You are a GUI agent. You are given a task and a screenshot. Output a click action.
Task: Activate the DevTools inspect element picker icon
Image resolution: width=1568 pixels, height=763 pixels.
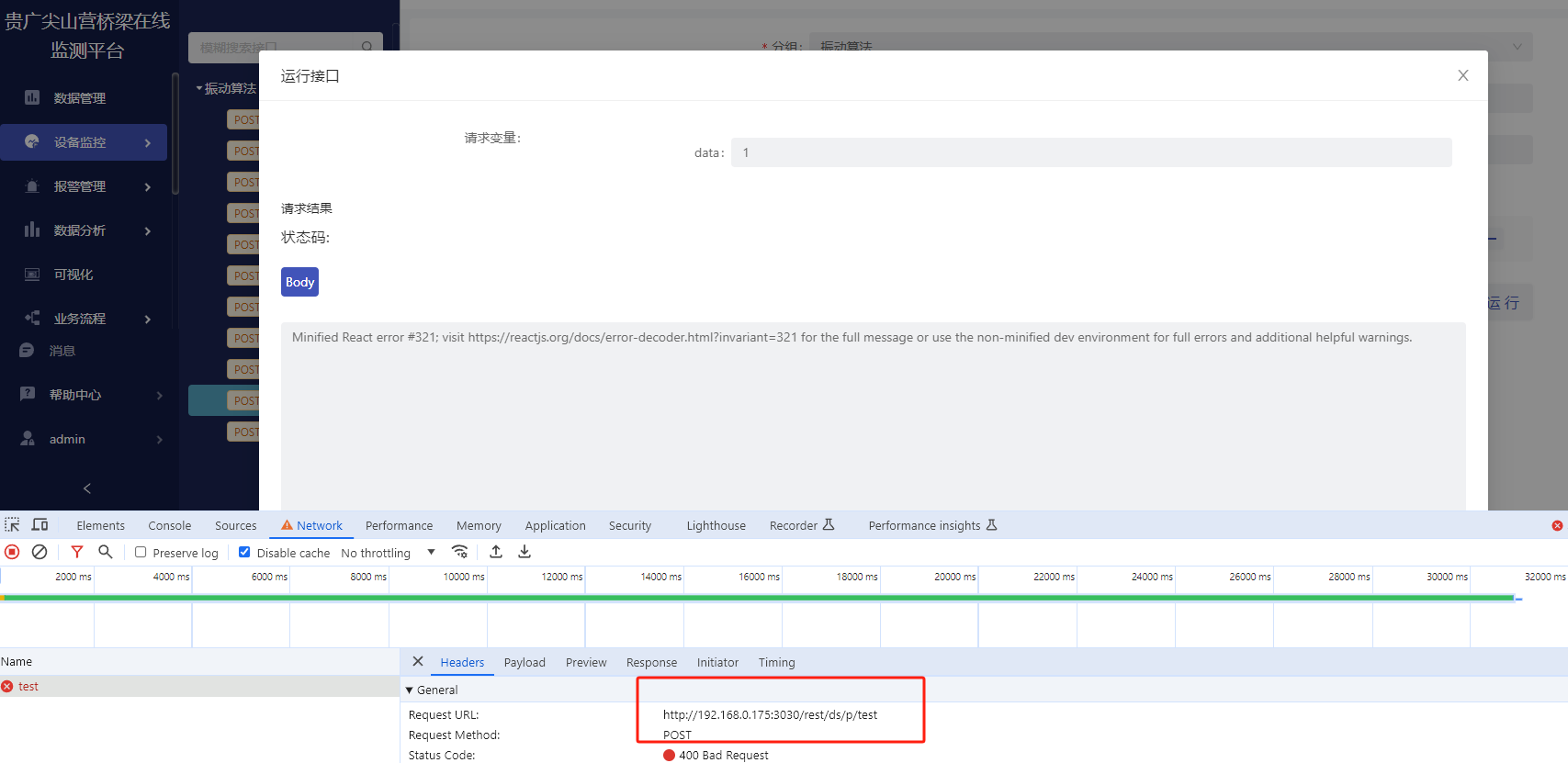(x=12, y=525)
